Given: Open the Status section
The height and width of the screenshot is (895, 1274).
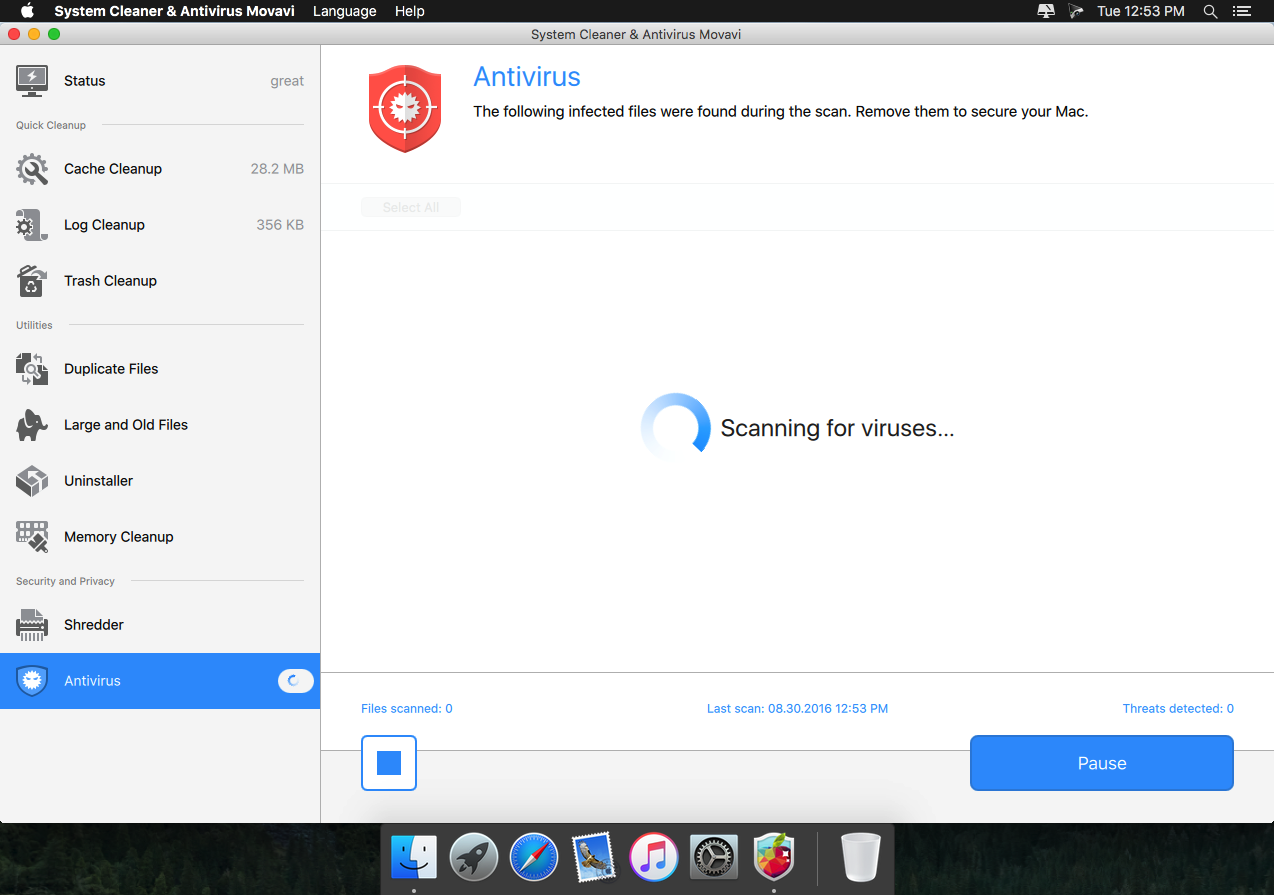Looking at the screenshot, I should pyautogui.click(x=160, y=81).
